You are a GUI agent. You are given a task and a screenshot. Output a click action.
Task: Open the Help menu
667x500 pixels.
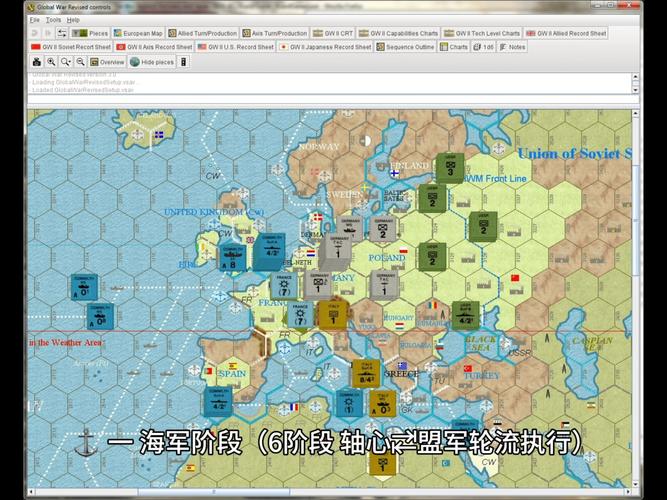point(73,20)
